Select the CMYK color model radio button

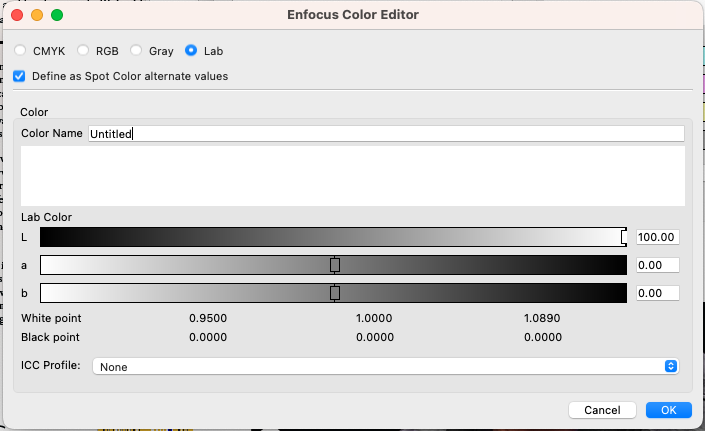click(x=20, y=50)
